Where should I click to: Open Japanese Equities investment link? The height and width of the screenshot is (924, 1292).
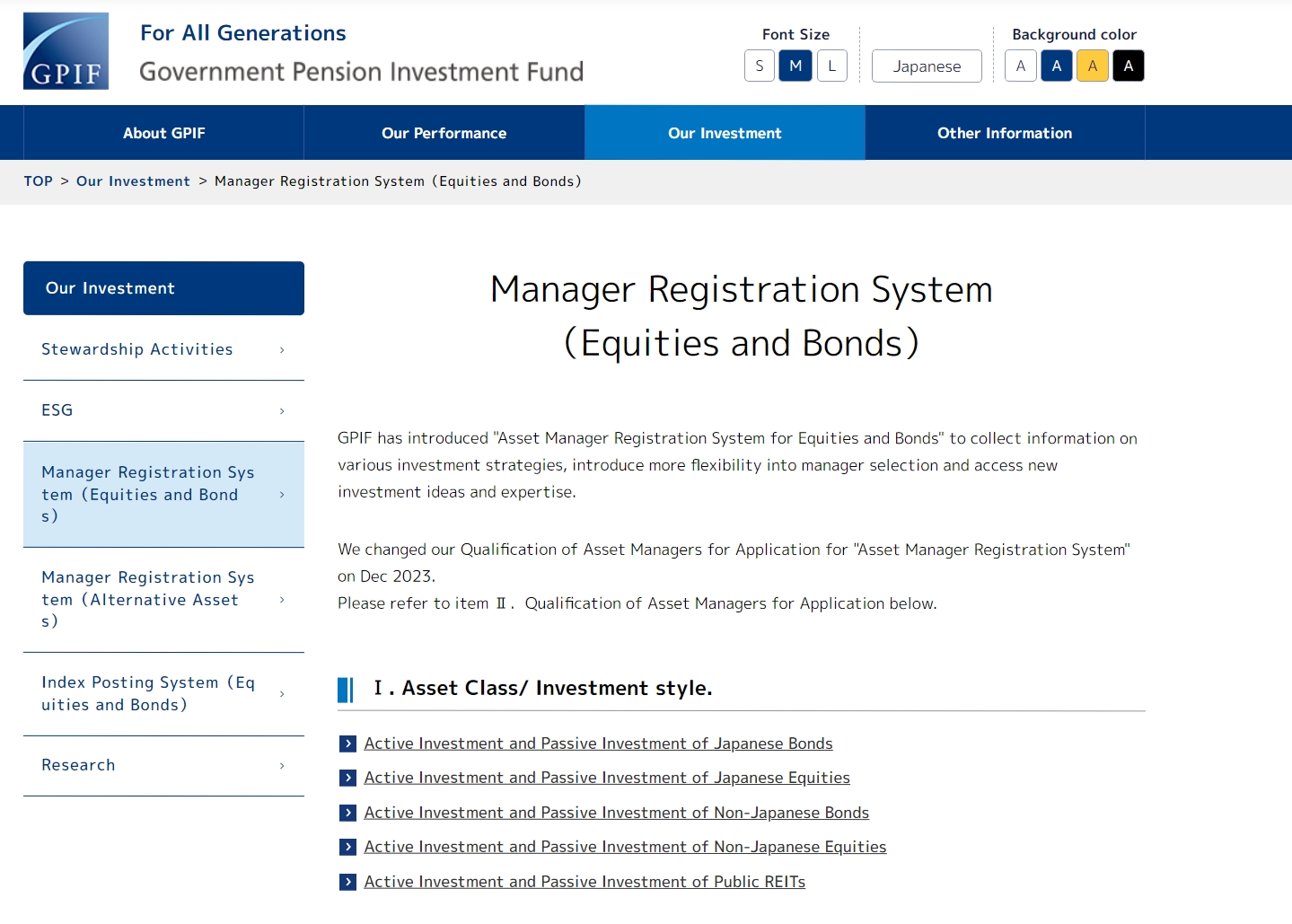pyautogui.click(x=607, y=778)
